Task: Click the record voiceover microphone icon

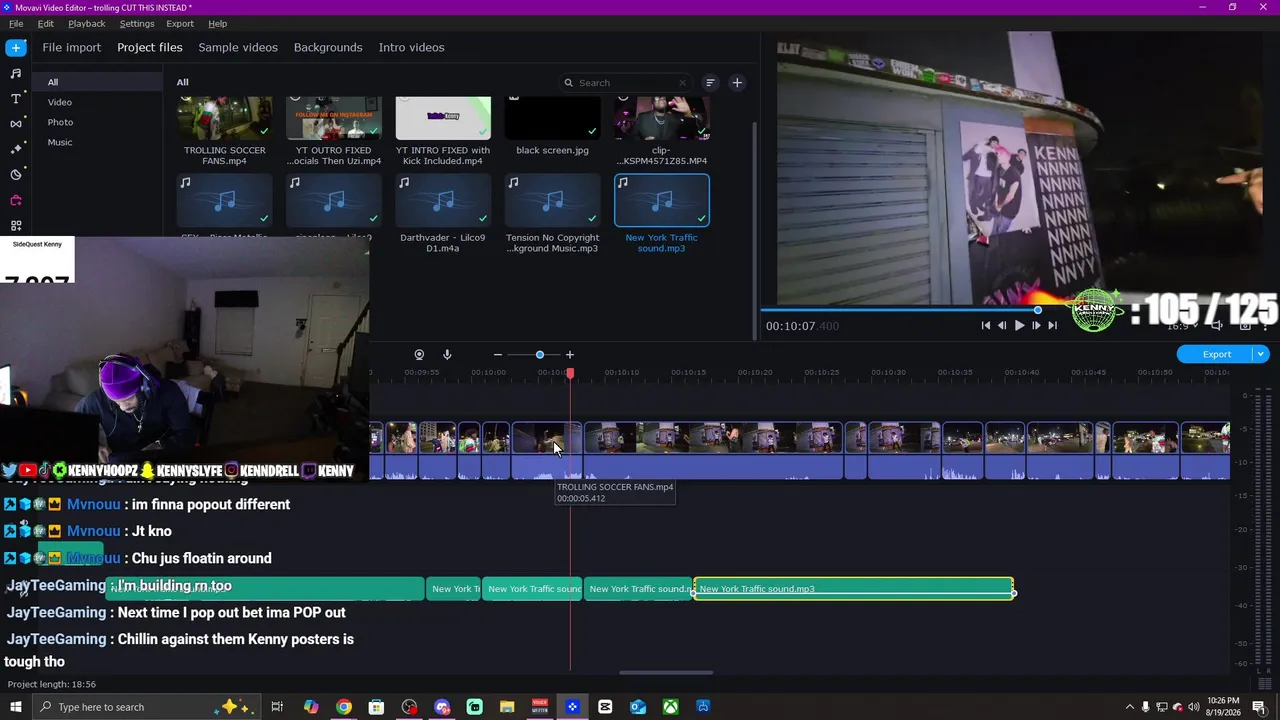Action: coord(447,355)
